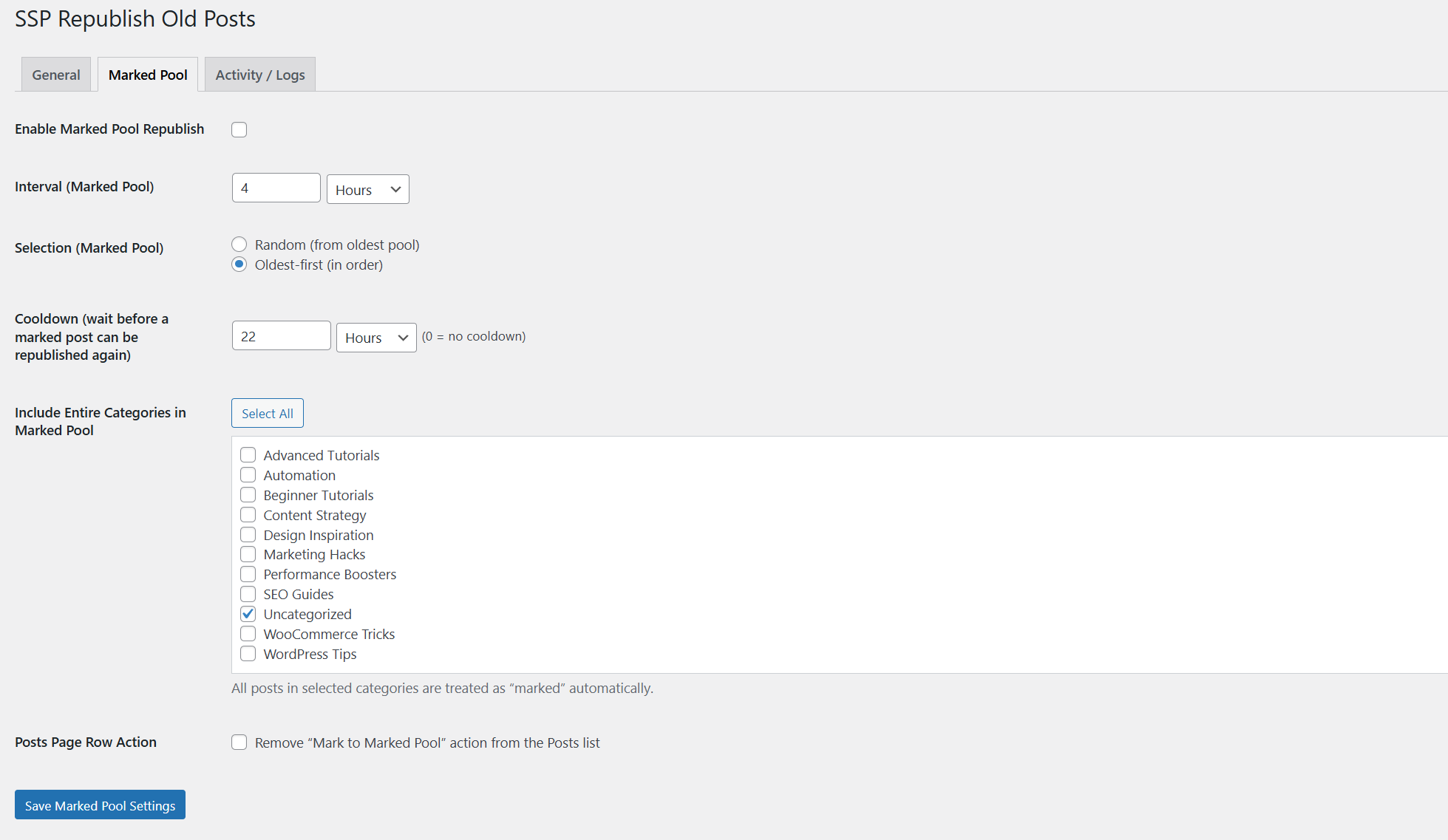Screen dimensions: 1448x840
Task: Check the Advanced Tutorials category
Action: tap(248, 455)
